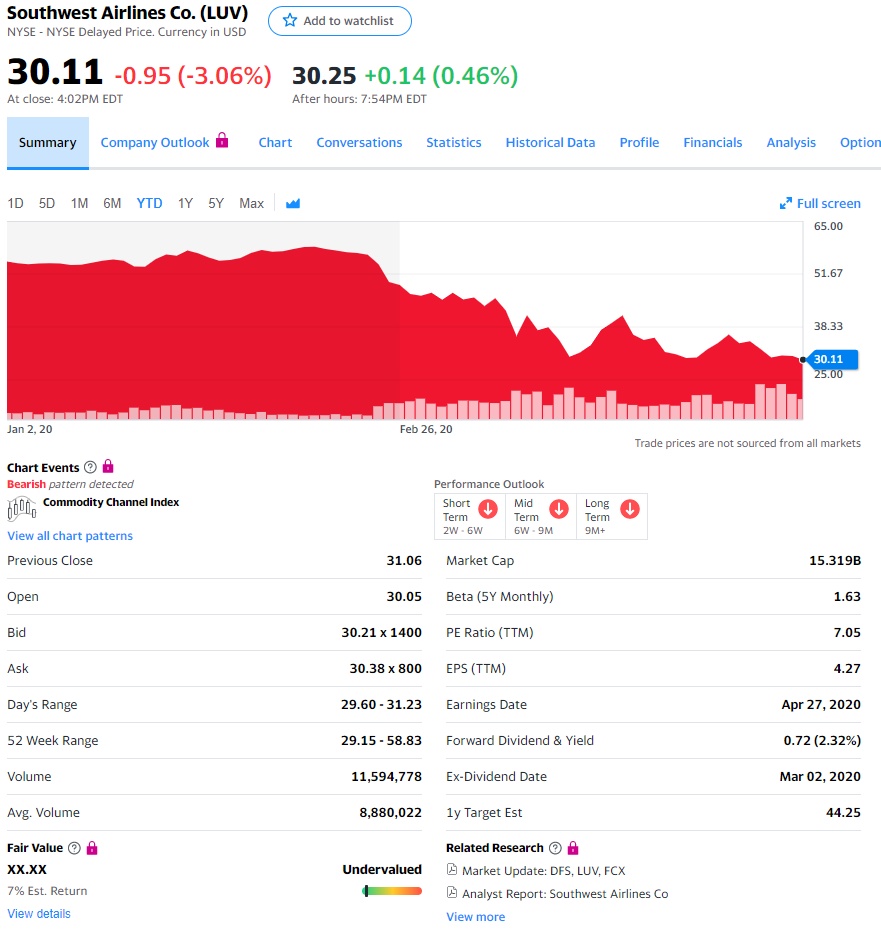Click the Southwest Airlines Co. (LUV) title
This screenshot has width=881, height=939.
point(128,13)
